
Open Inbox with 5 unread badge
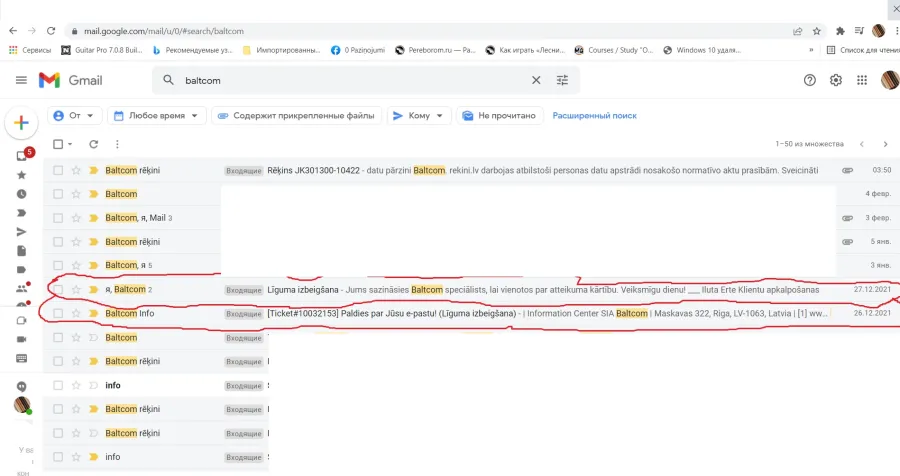pyautogui.click(x=24, y=154)
